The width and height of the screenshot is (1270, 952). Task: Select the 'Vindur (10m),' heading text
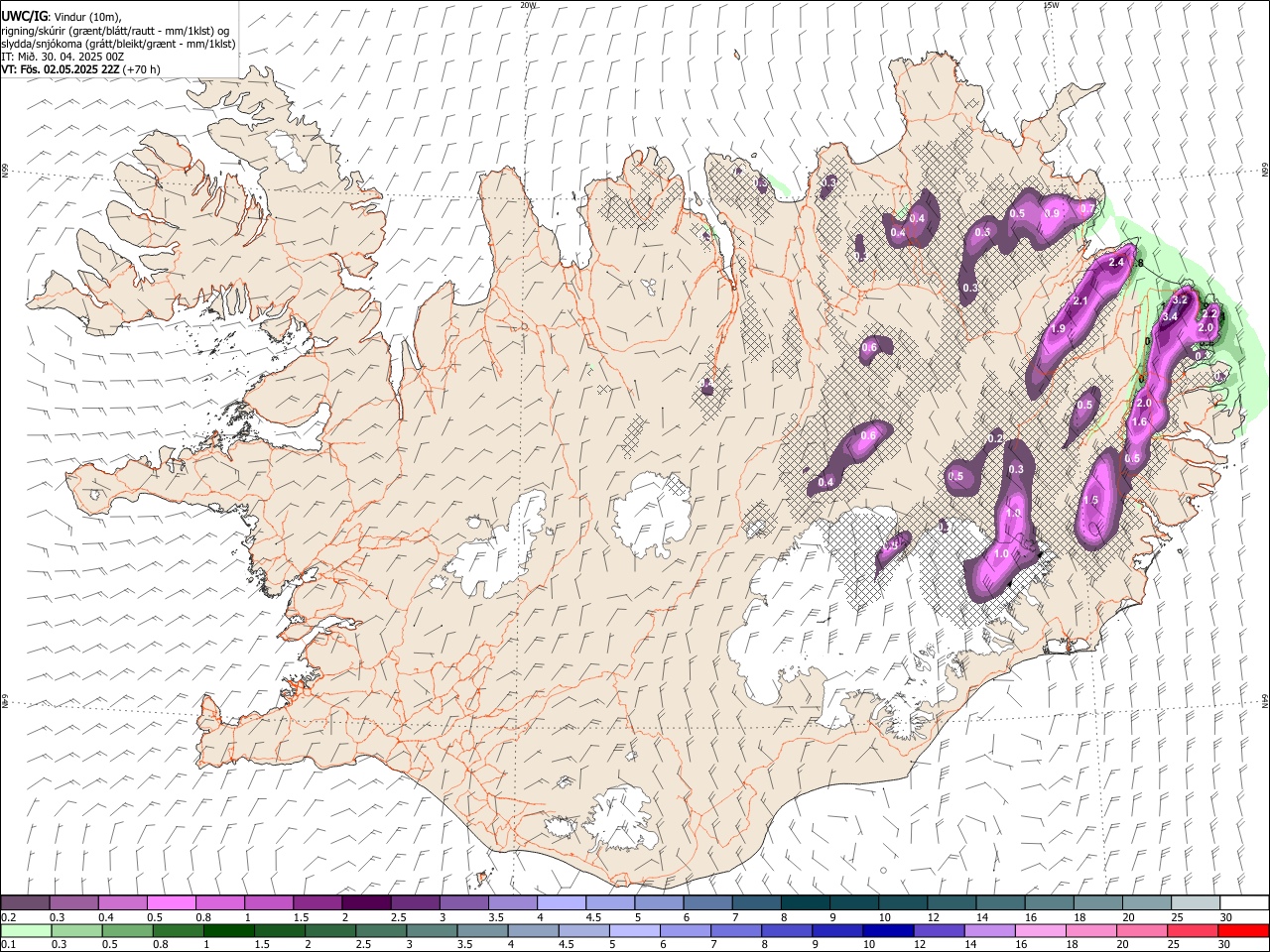(86, 18)
